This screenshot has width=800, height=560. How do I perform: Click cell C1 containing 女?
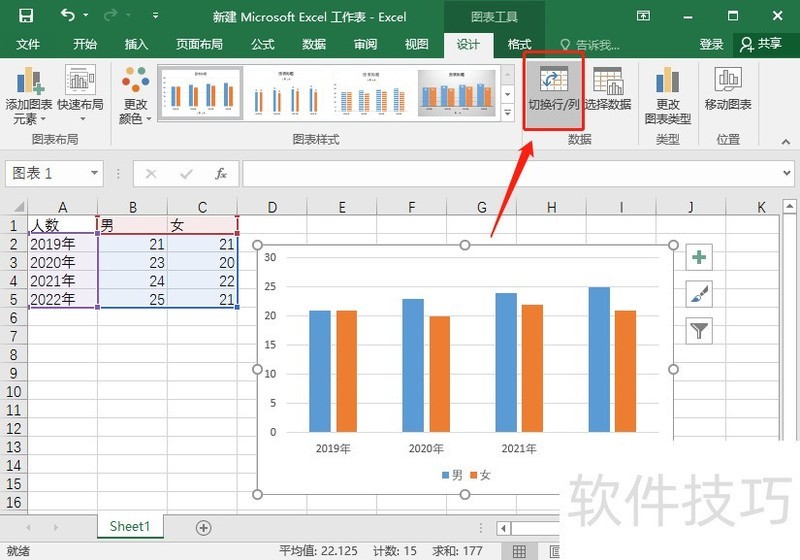coord(202,225)
